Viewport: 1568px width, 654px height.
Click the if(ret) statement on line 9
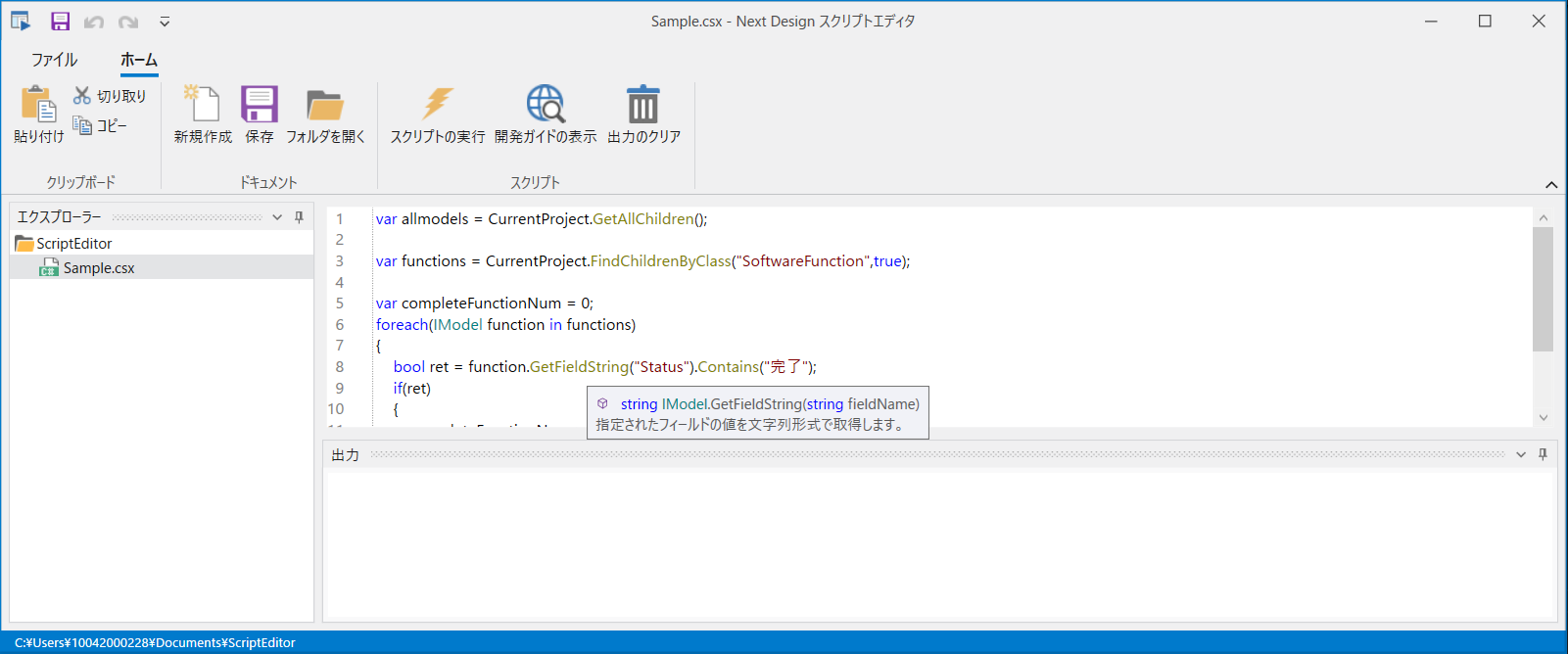point(412,389)
